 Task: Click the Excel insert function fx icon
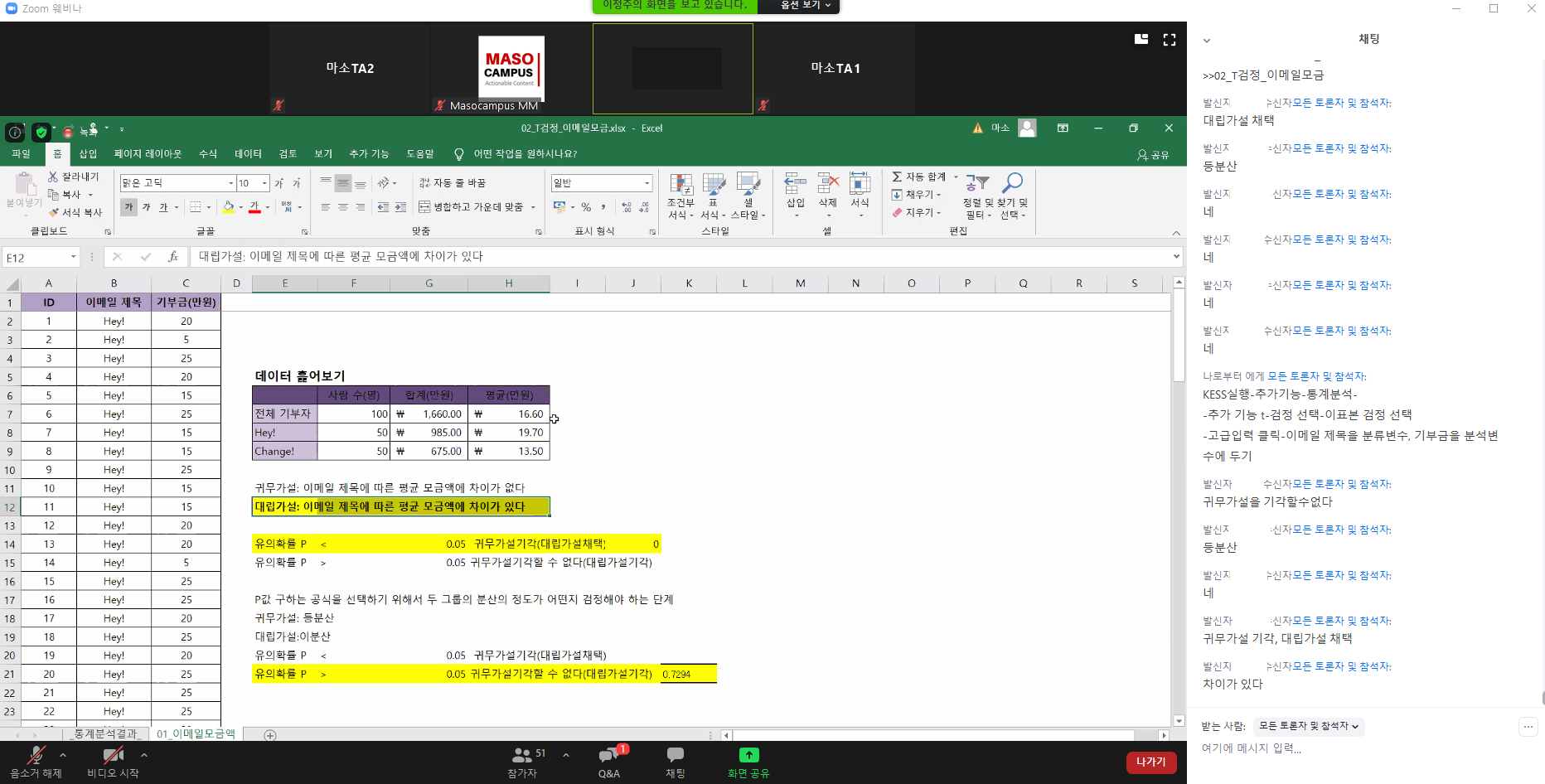pos(172,257)
